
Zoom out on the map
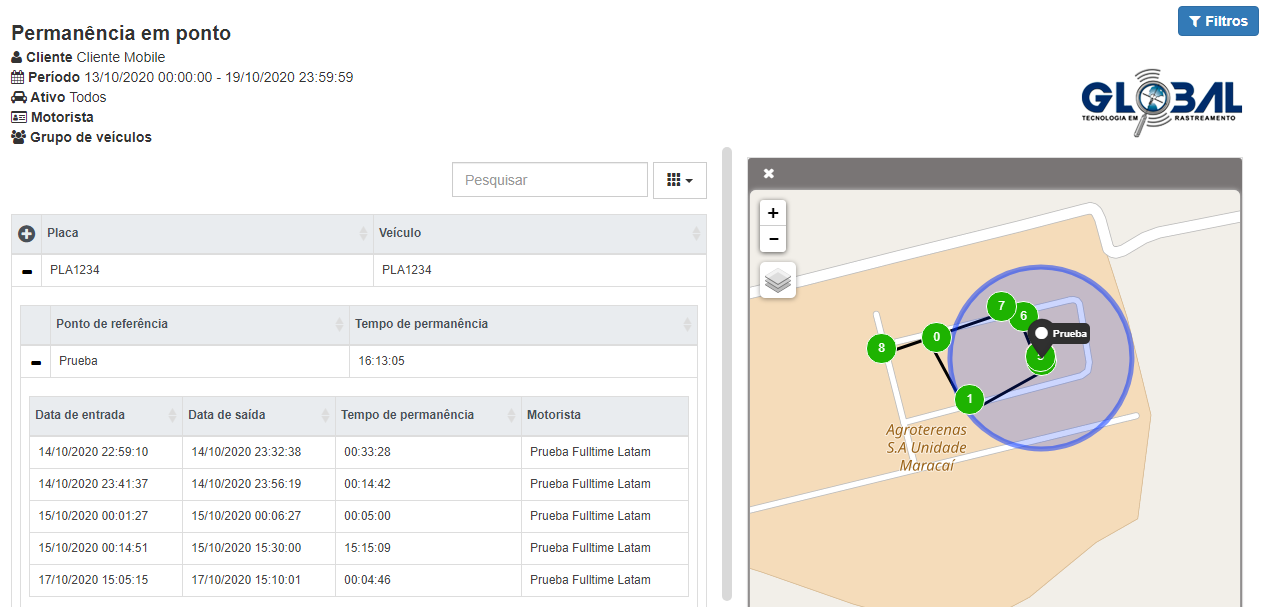tap(773, 240)
